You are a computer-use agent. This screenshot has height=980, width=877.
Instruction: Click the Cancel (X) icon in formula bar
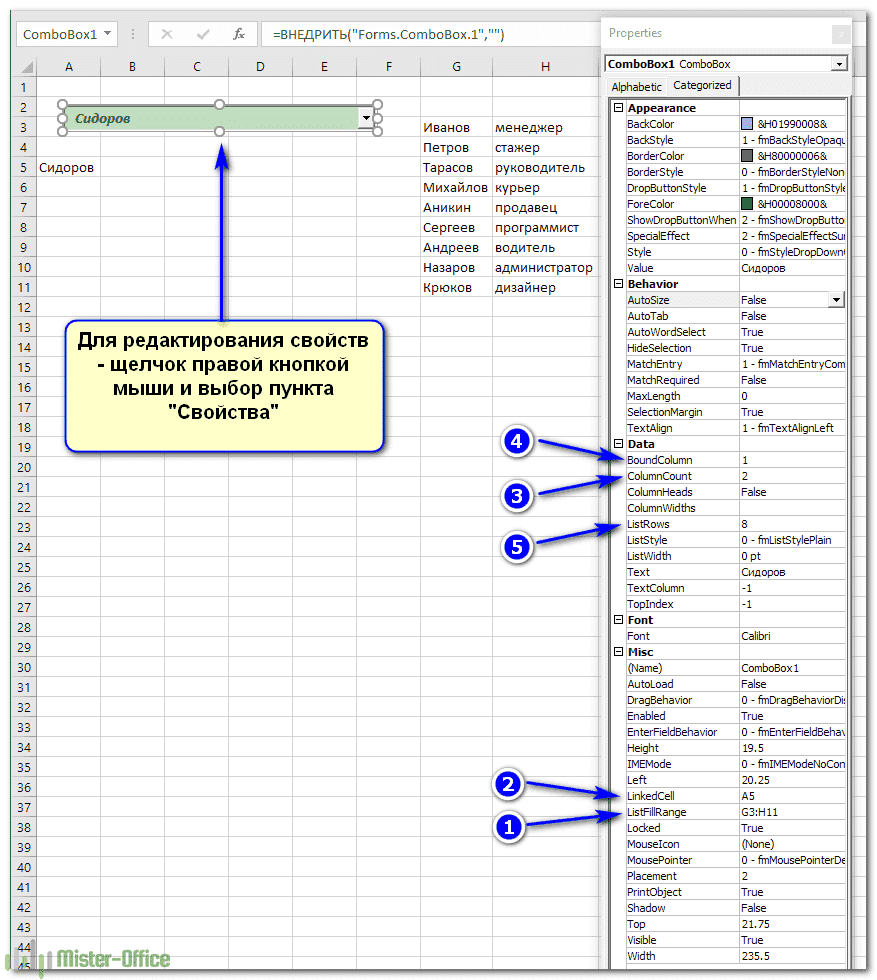(x=169, y=33)
